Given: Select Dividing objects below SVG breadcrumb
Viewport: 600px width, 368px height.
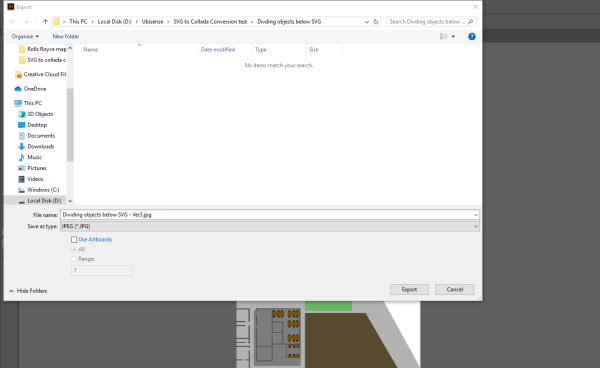Looking at the screenshot, I should click(289, 22).
